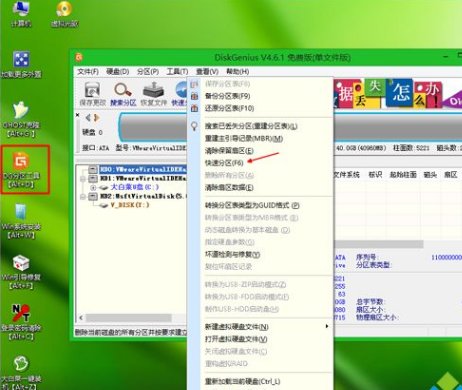The width and height of the screenshot is (462, 390).
Task: Open the 加载更多外置 desktop icon
Action: [21, 64]
